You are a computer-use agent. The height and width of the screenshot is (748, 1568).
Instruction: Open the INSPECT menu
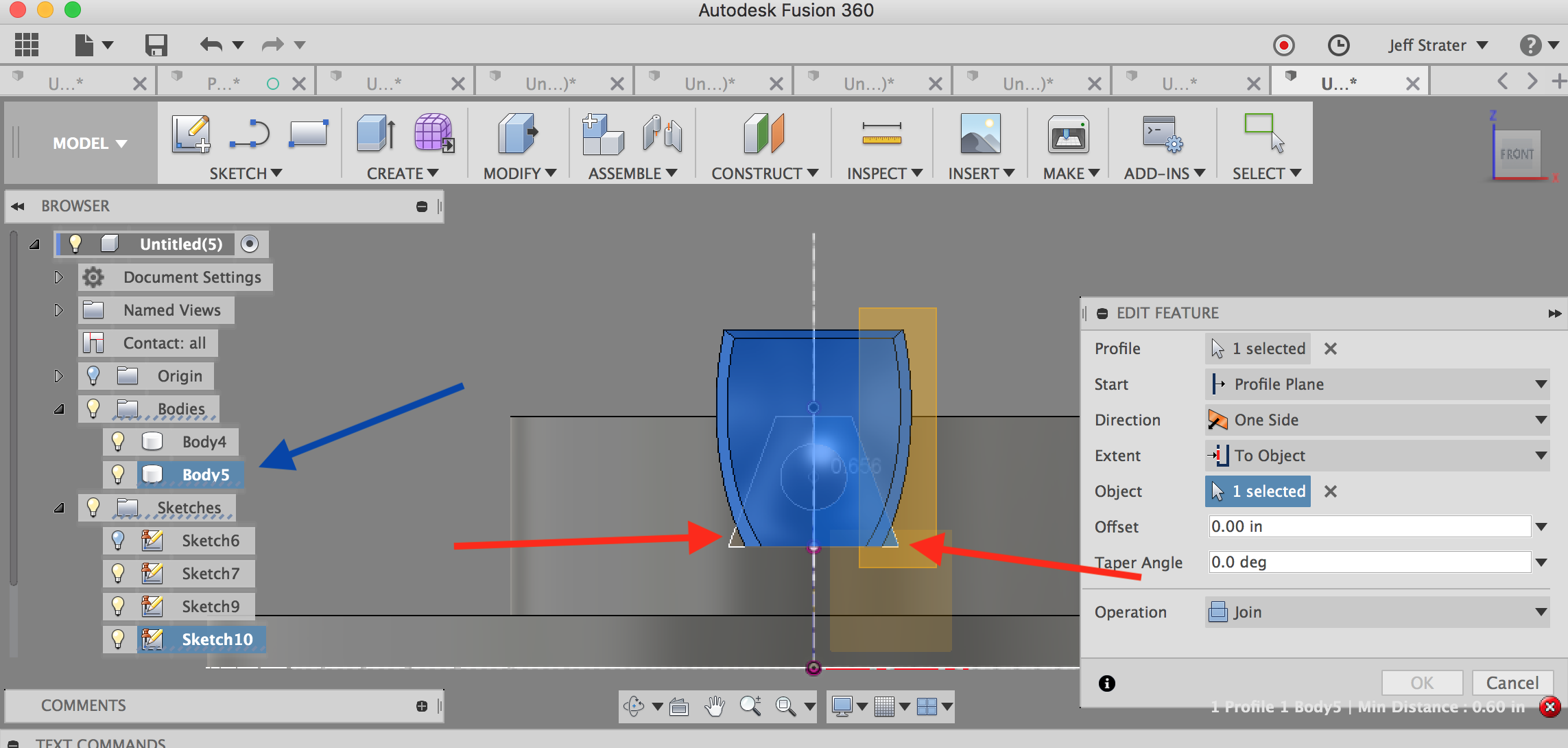pyautogui.click(x=884, y=174)
